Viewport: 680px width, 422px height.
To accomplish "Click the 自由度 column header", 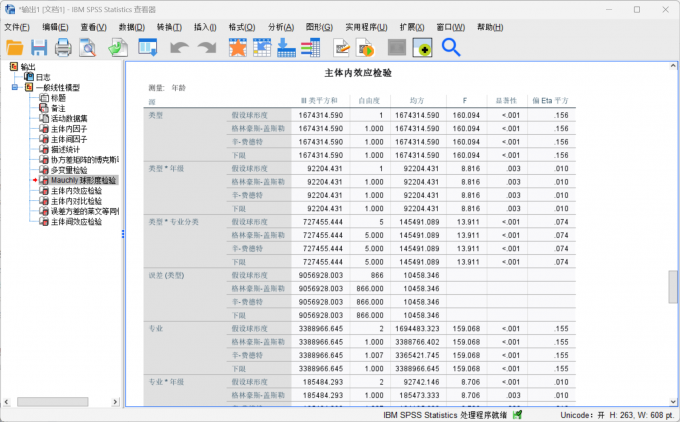I will (369, 101).
